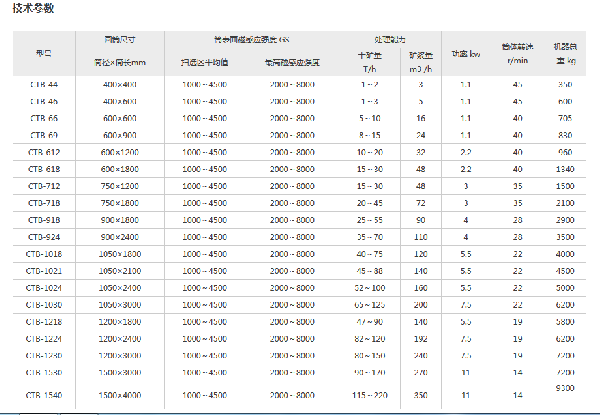Screen dimensions: 600x415
Task: Click the 10~20 capacity value
Action: [x=370, y=152]
